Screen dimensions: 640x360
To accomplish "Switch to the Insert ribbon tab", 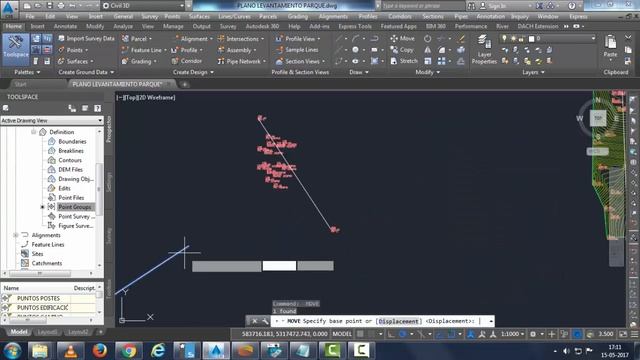I will [x=38, y=26].
